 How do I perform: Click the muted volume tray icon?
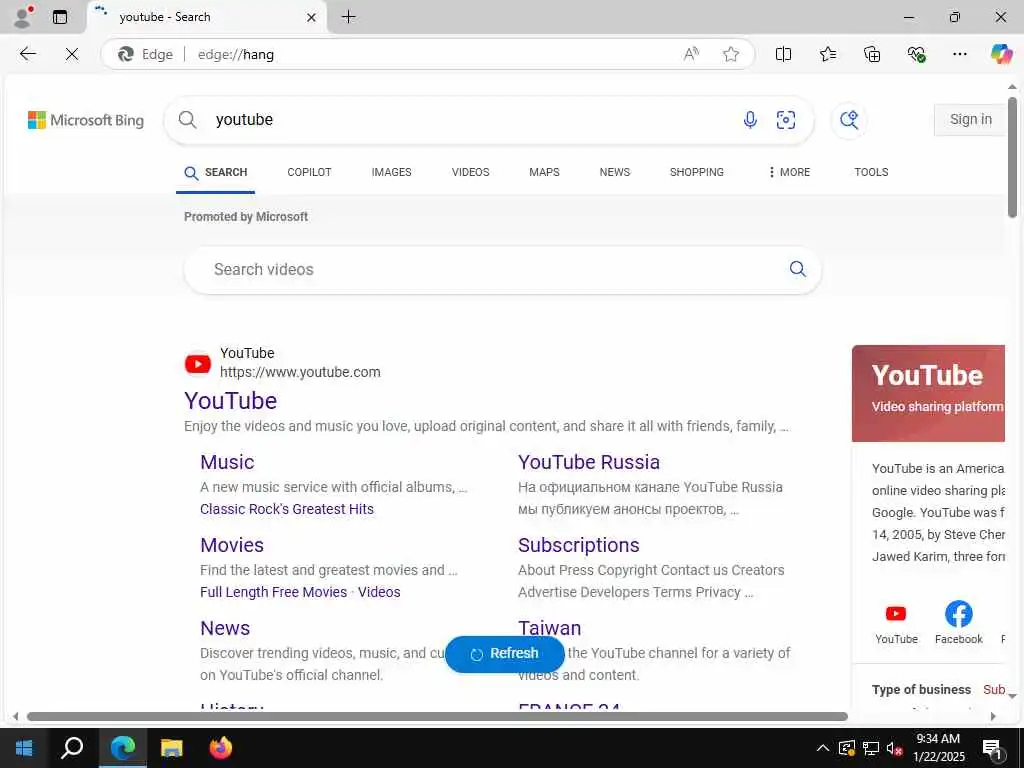point(895,748)
